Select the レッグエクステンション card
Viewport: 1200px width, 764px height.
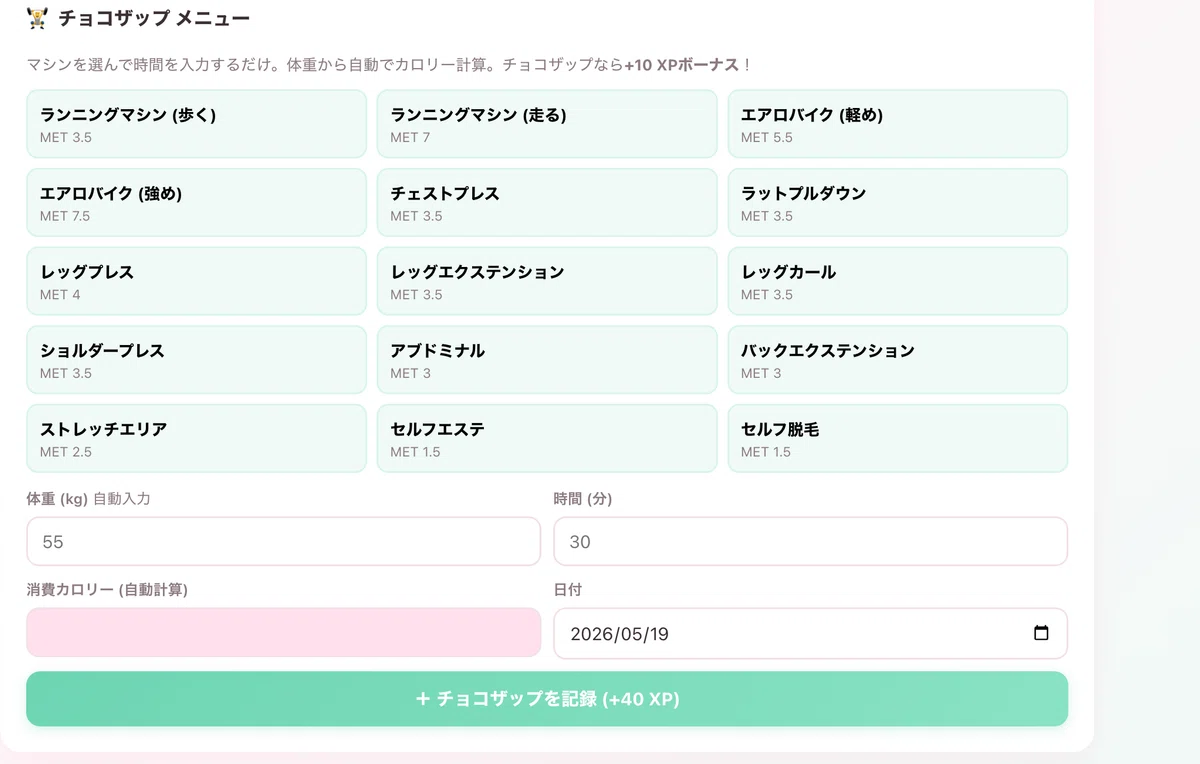point(547,281)
